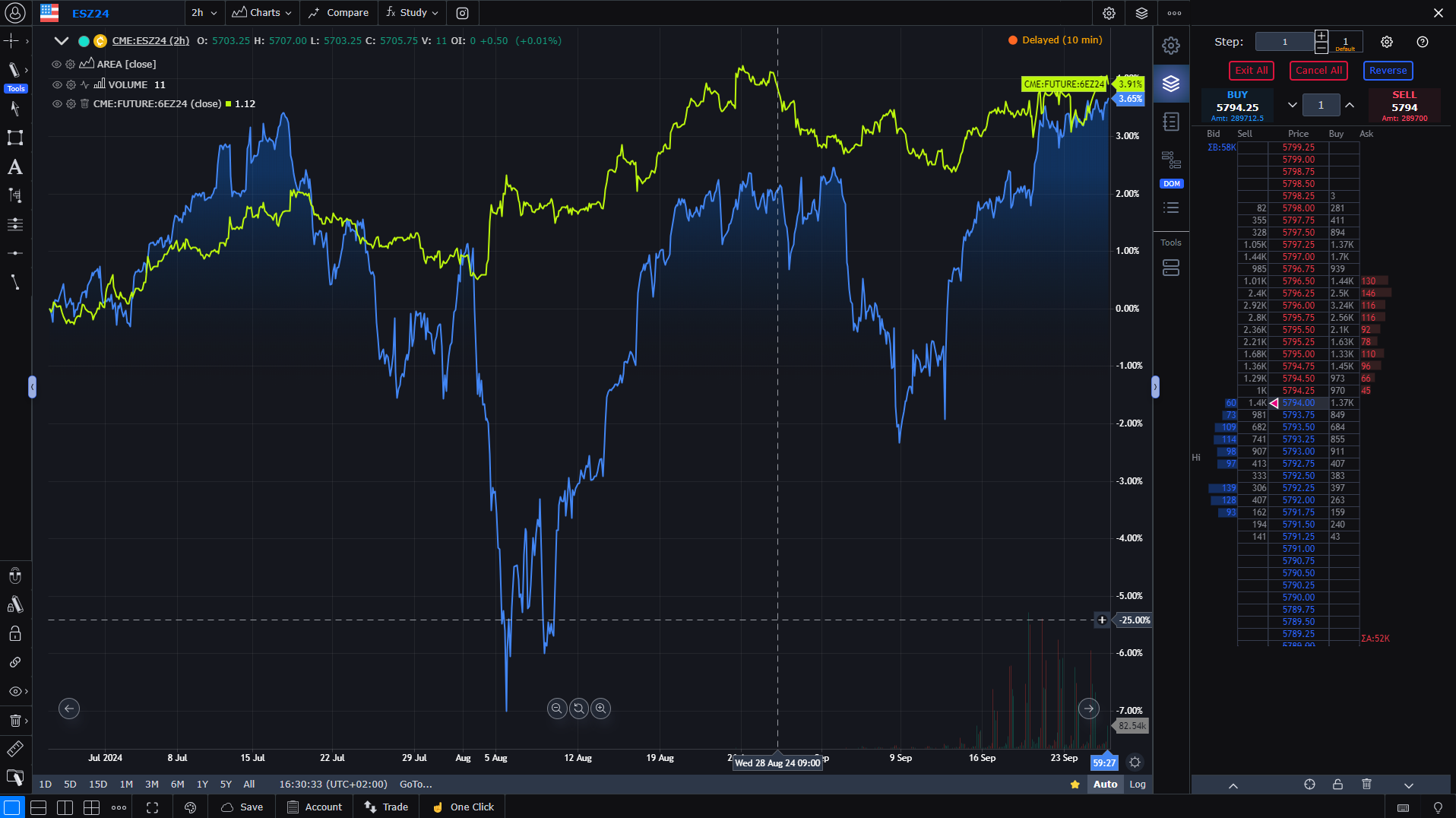Select the 3M range tab
The height and width of the screenshot is (818, 1456).
152,784
